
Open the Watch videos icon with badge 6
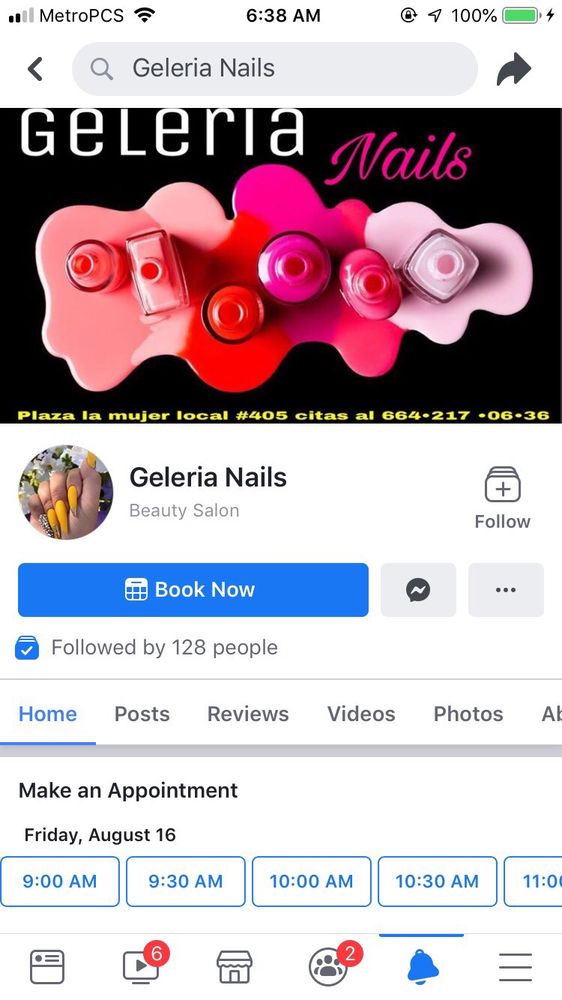142,966
